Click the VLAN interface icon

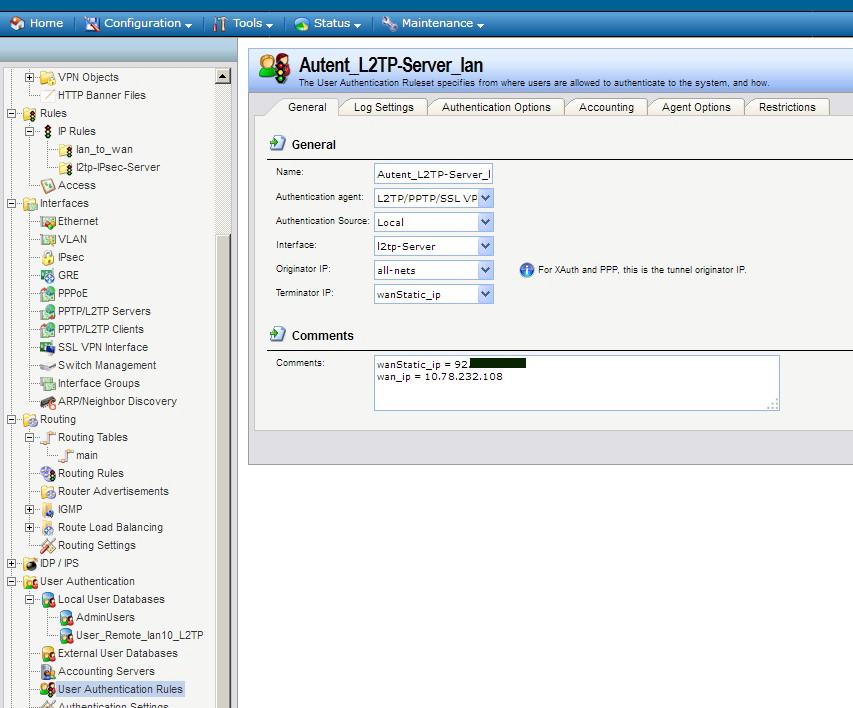pyautogui.click(x=48, y=239)
